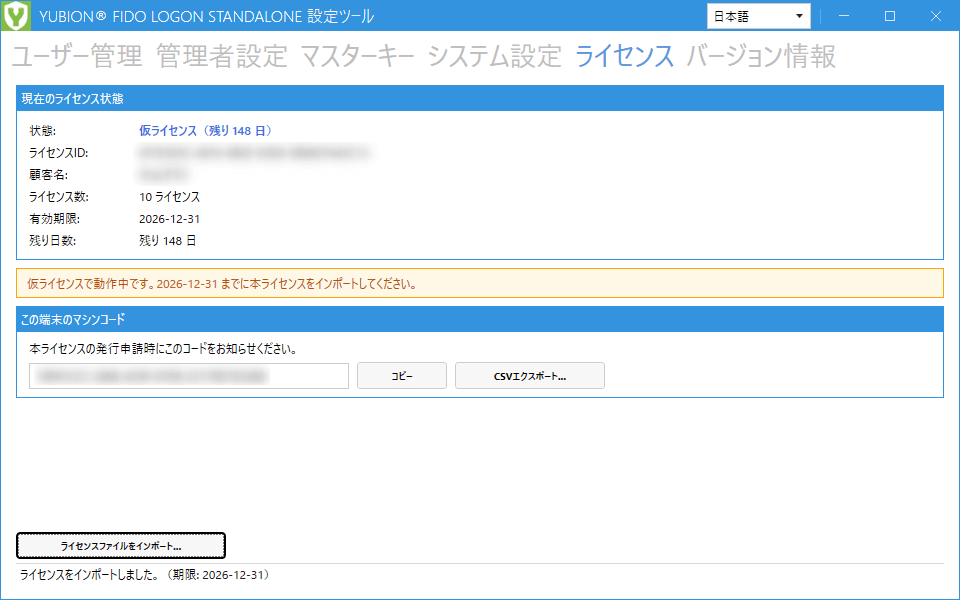The height and width of the screenshot is (600, 960).
Task: Click the window title text 設定ツール
Action: 340,17
